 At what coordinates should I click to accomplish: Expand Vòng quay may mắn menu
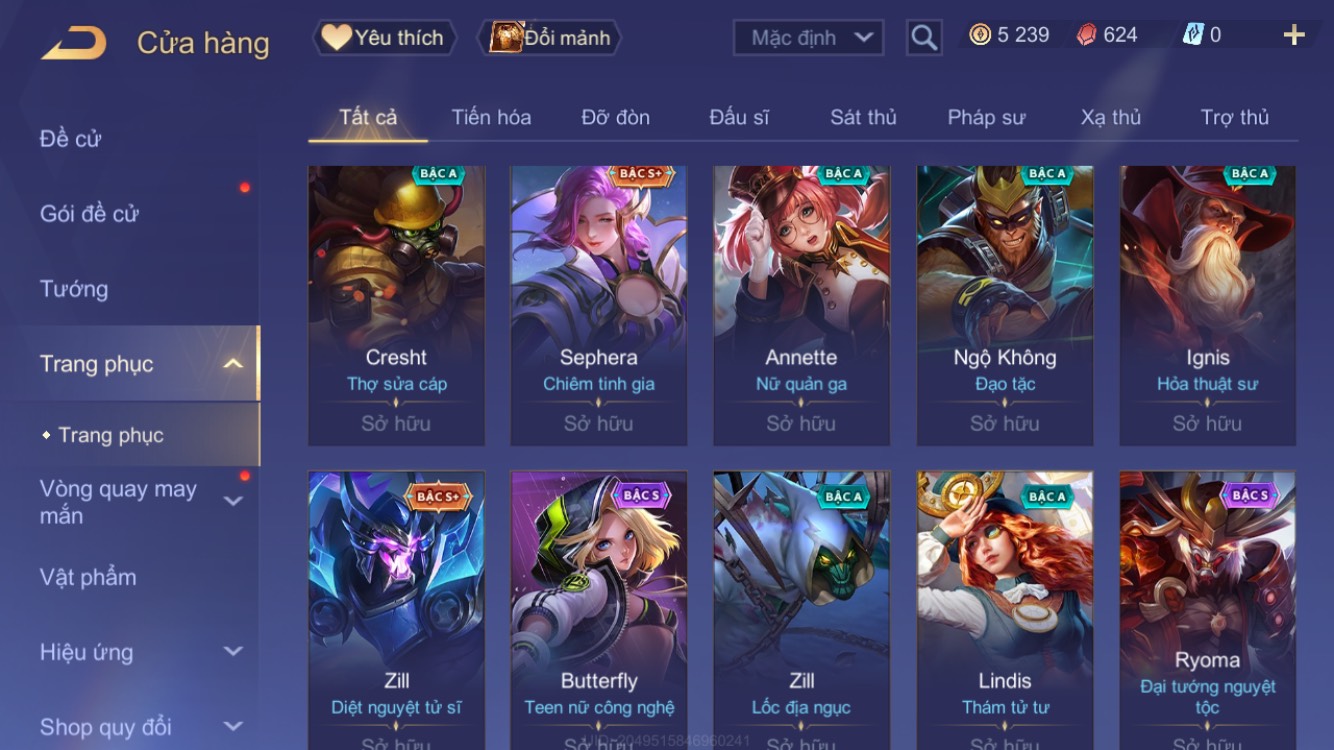(x=233, y=501)
